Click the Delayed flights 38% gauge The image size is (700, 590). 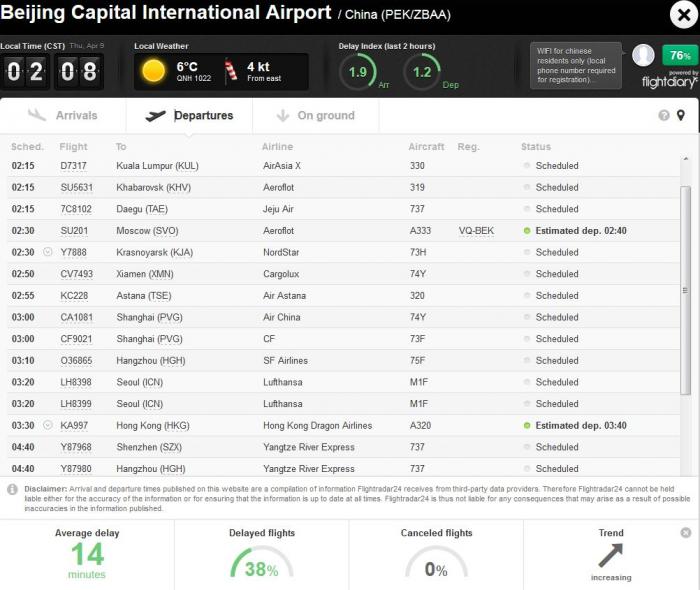(x=262, y=563)
